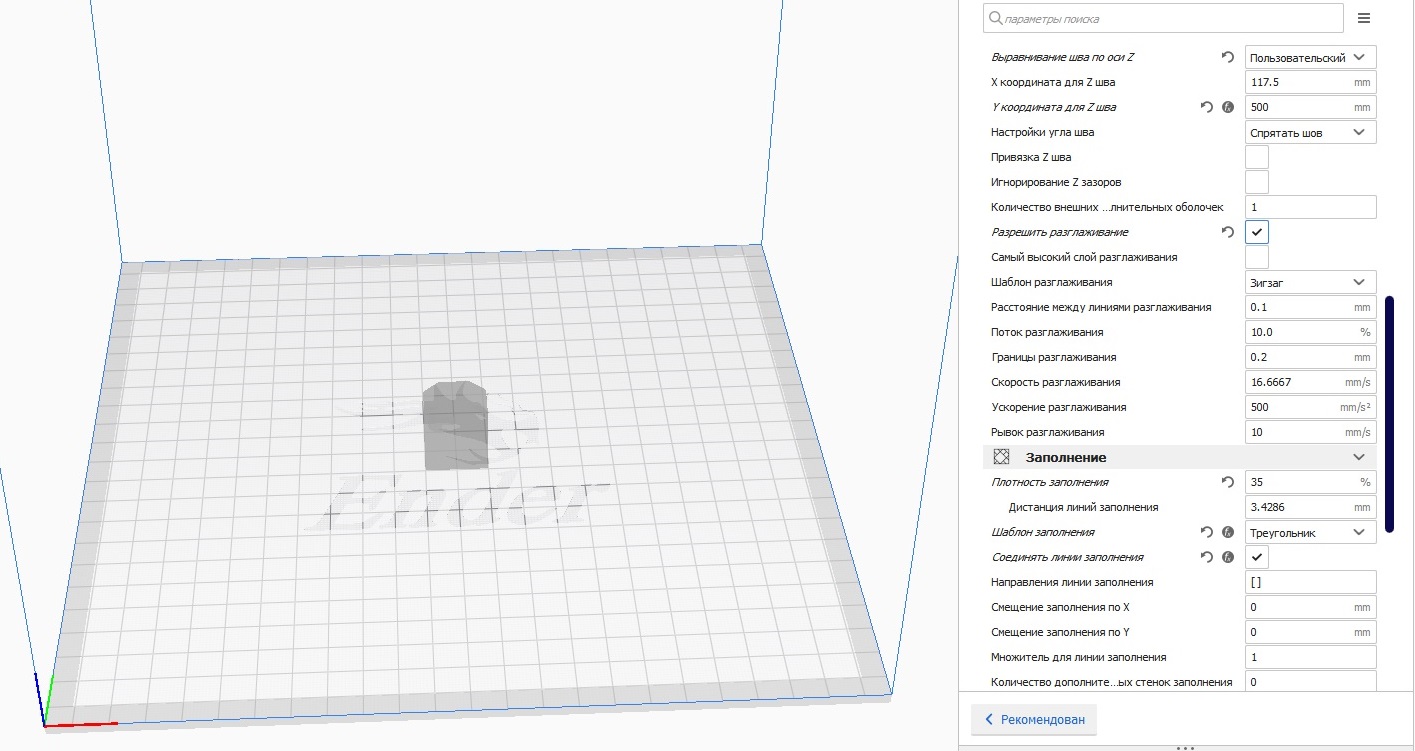Edit the Y coordinate for Z seam field
Viewport: 1415px width, 751px height.
1311,107
